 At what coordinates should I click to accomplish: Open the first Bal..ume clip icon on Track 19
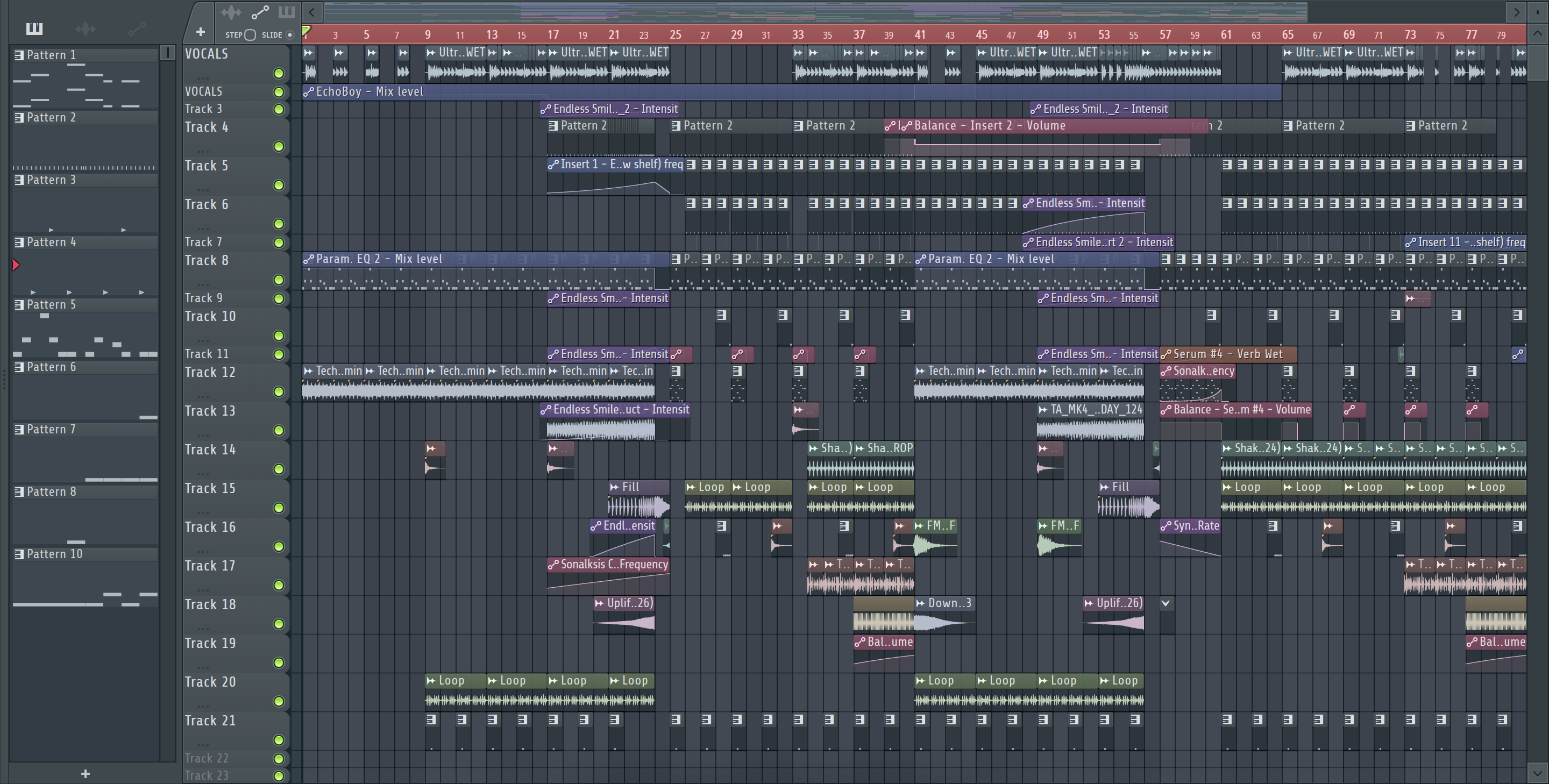click(x=860, y=642)
